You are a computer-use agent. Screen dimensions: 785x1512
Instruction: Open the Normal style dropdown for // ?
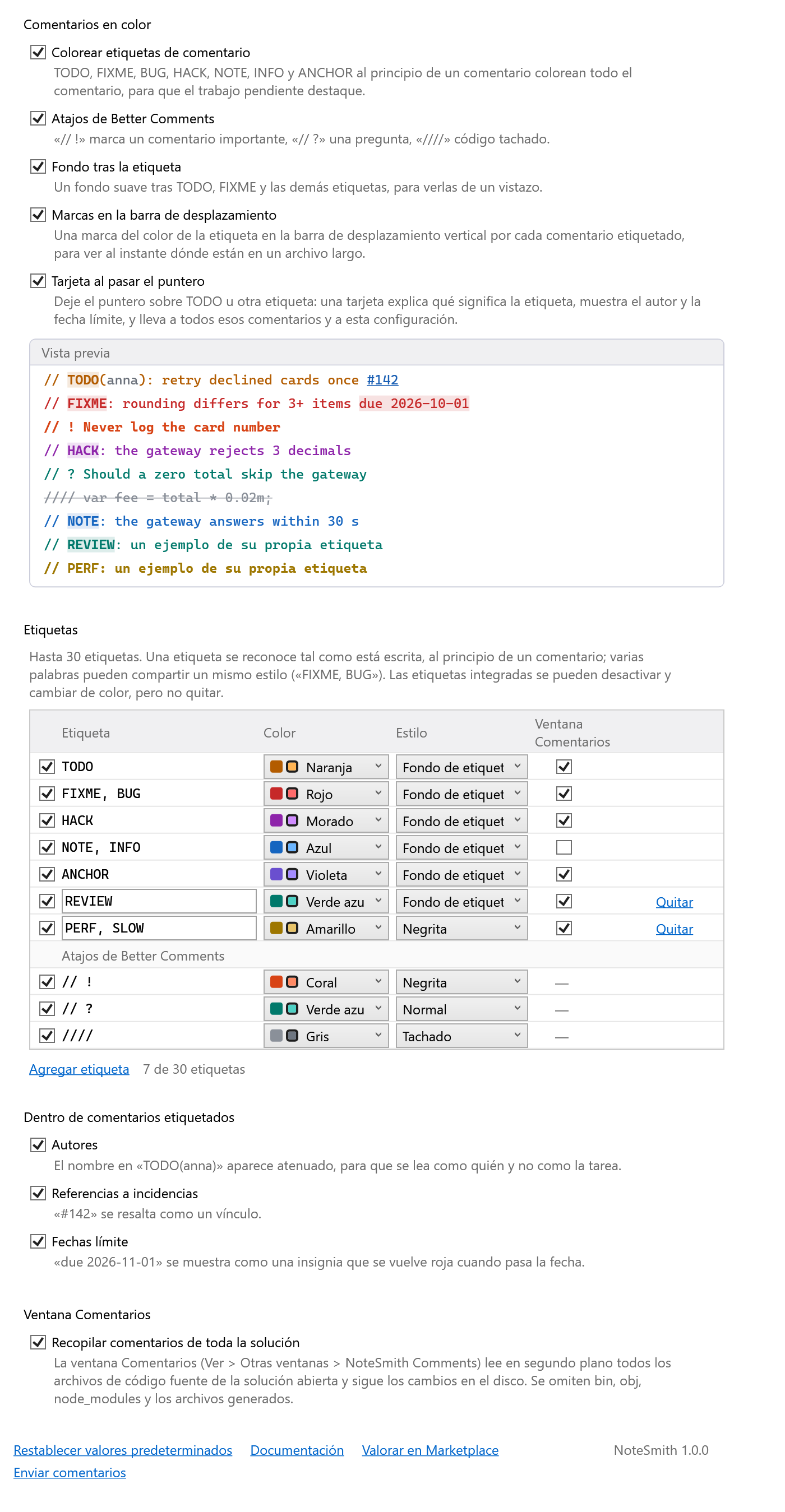(x=461, y=1009)
